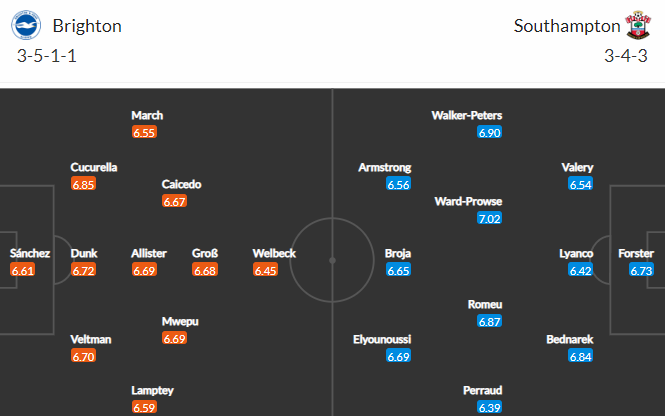Screen dimensions: 665x416
Task: Select player Dunk on the pitch
Action: pyautogui.click(x=84, y=253)
